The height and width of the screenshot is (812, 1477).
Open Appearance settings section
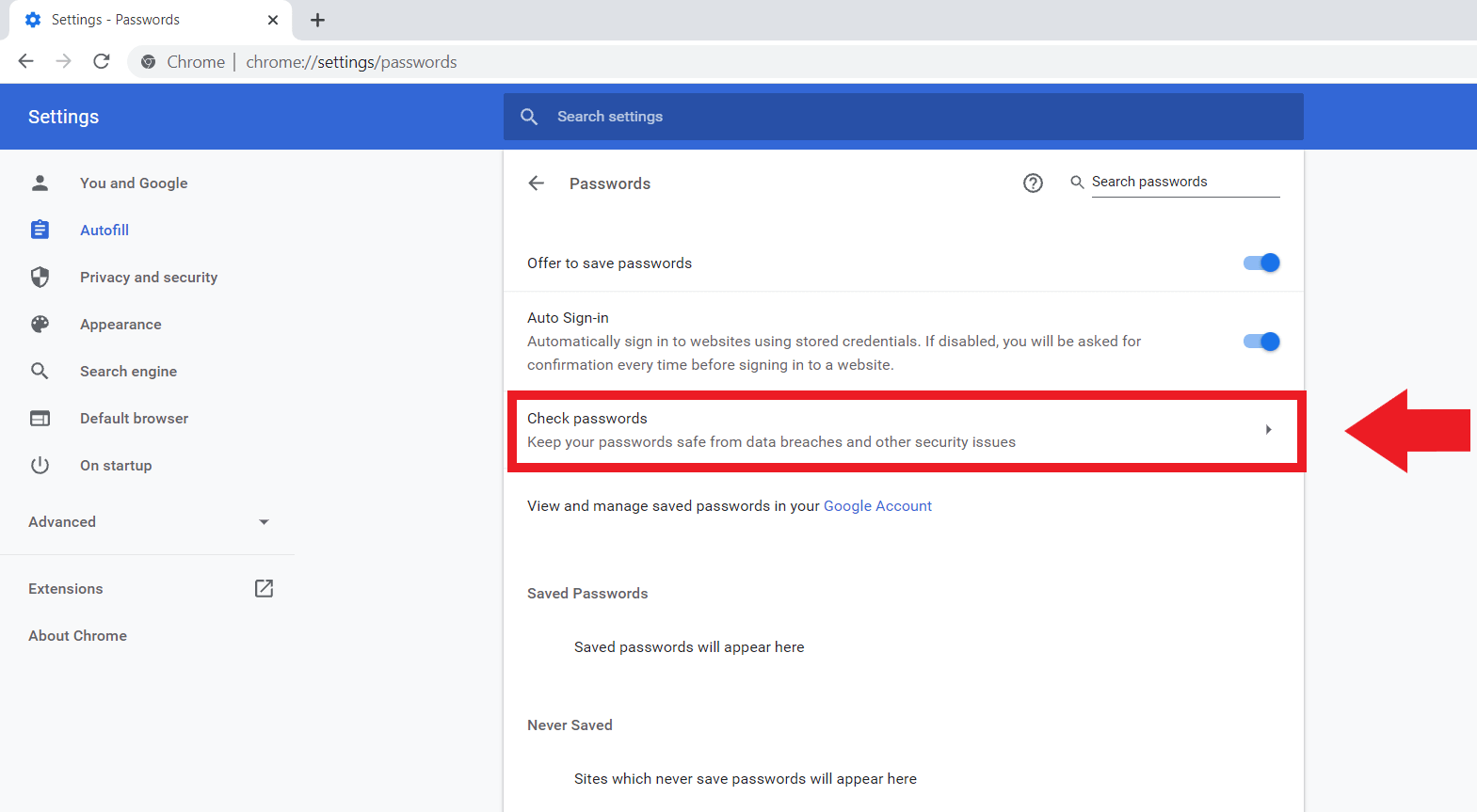pos(120,324)
